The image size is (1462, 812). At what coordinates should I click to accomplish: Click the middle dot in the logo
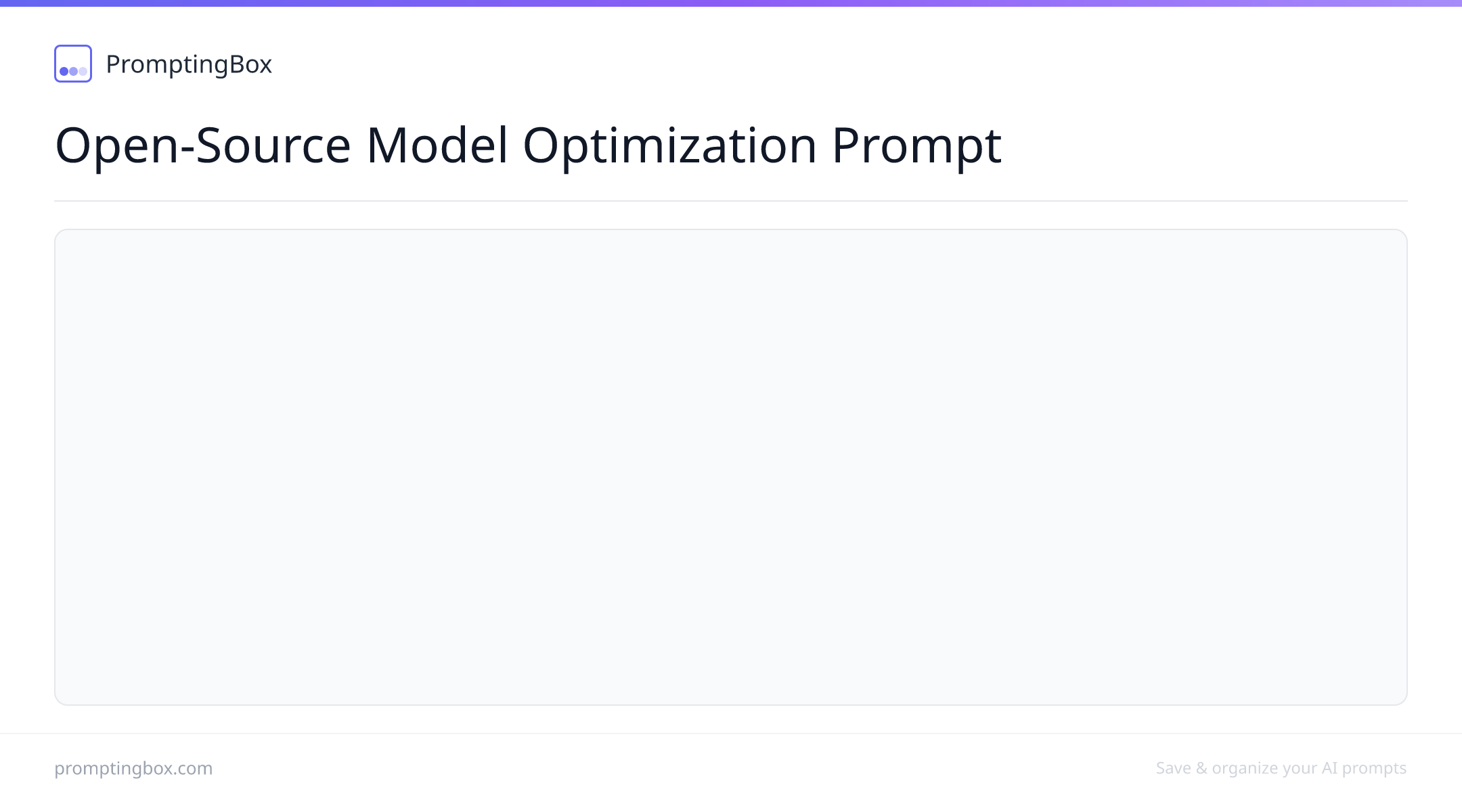[73, 71]
